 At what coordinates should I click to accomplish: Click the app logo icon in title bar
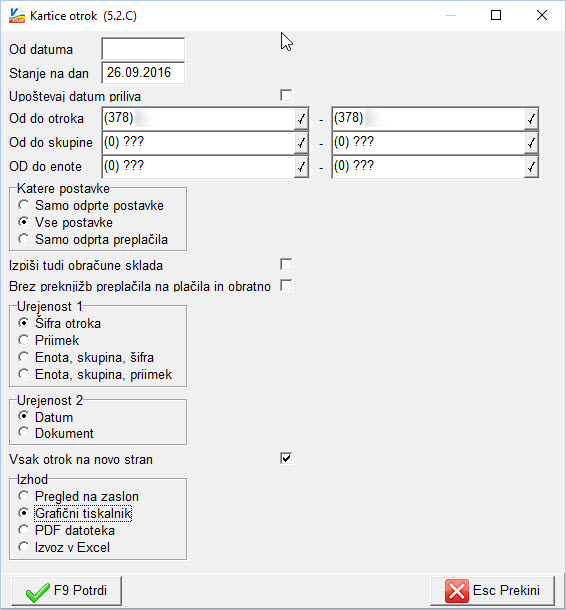click(x=17, y=16)
